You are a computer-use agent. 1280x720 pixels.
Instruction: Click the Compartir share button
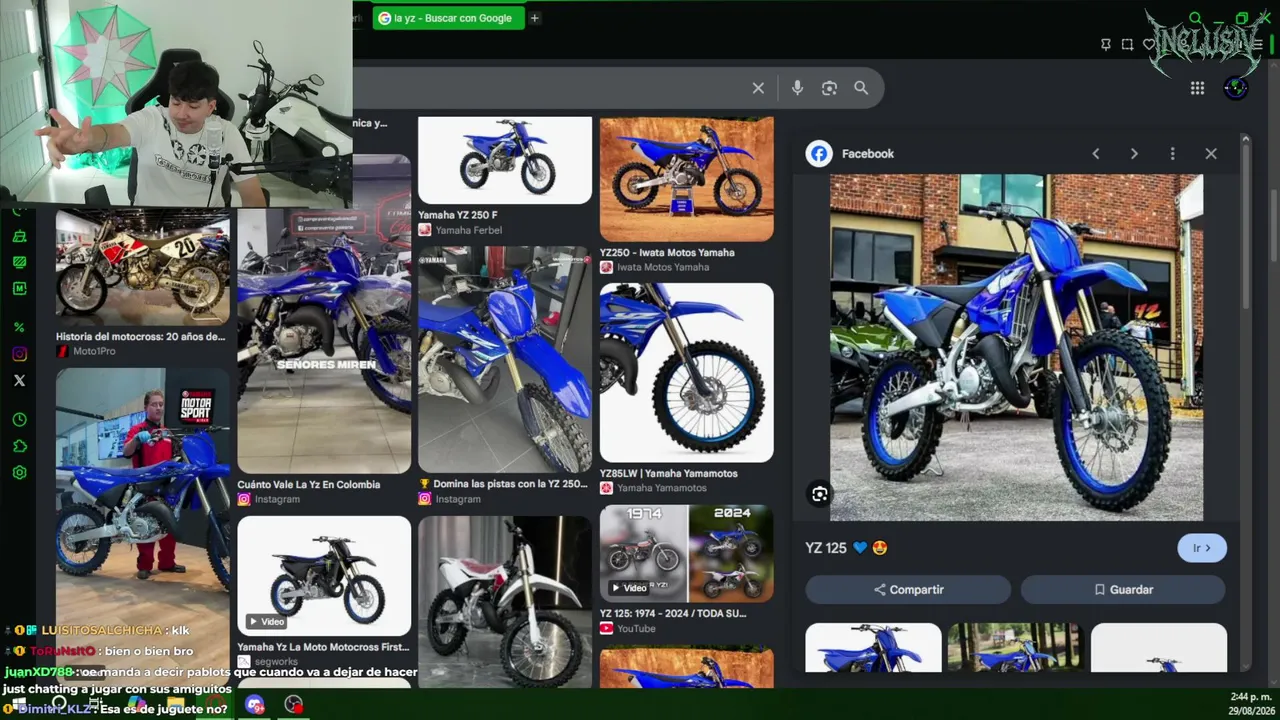908,590
